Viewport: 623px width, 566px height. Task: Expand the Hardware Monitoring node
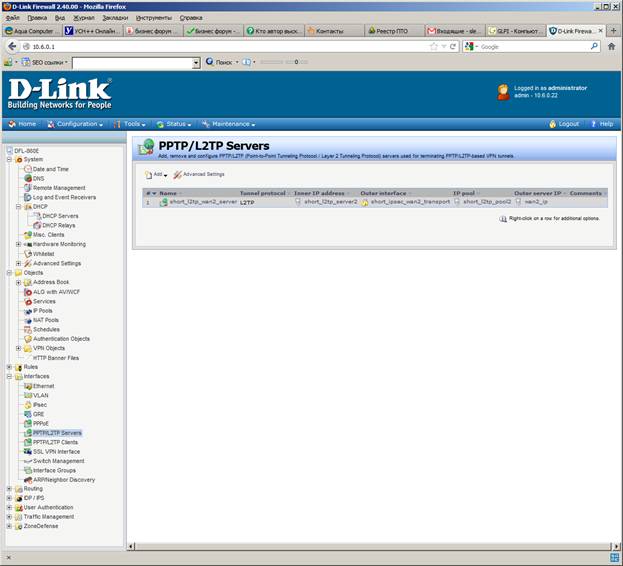click(x=19, y=244)
